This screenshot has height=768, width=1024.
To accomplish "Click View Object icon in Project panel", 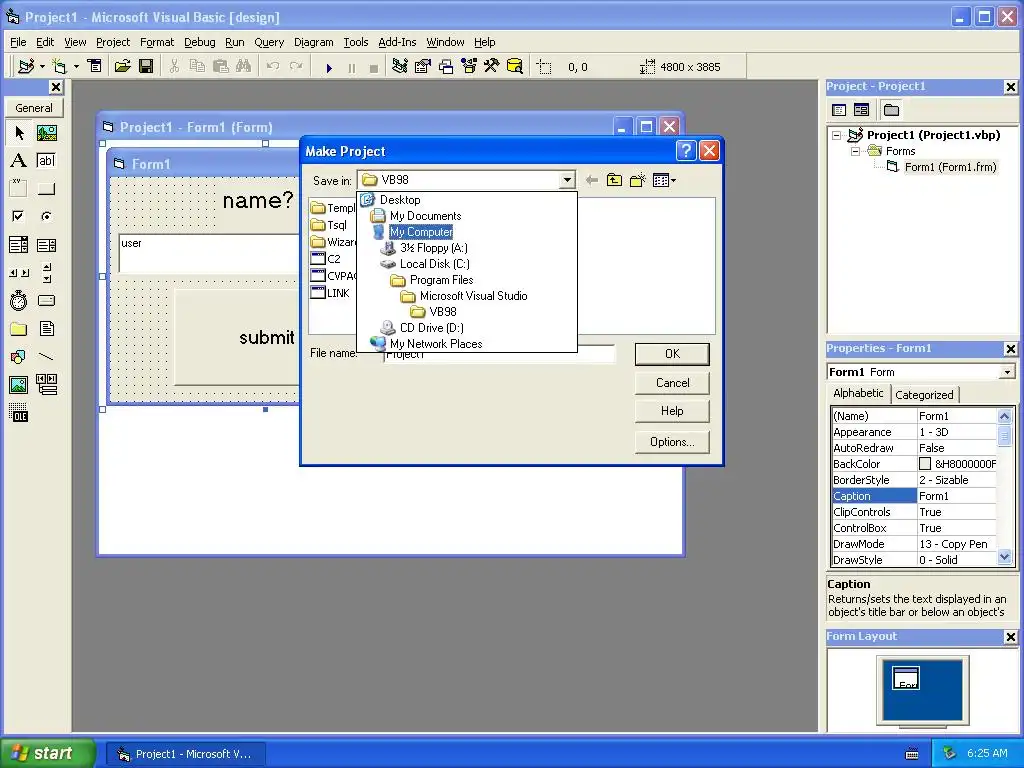I will coord(861,110).
